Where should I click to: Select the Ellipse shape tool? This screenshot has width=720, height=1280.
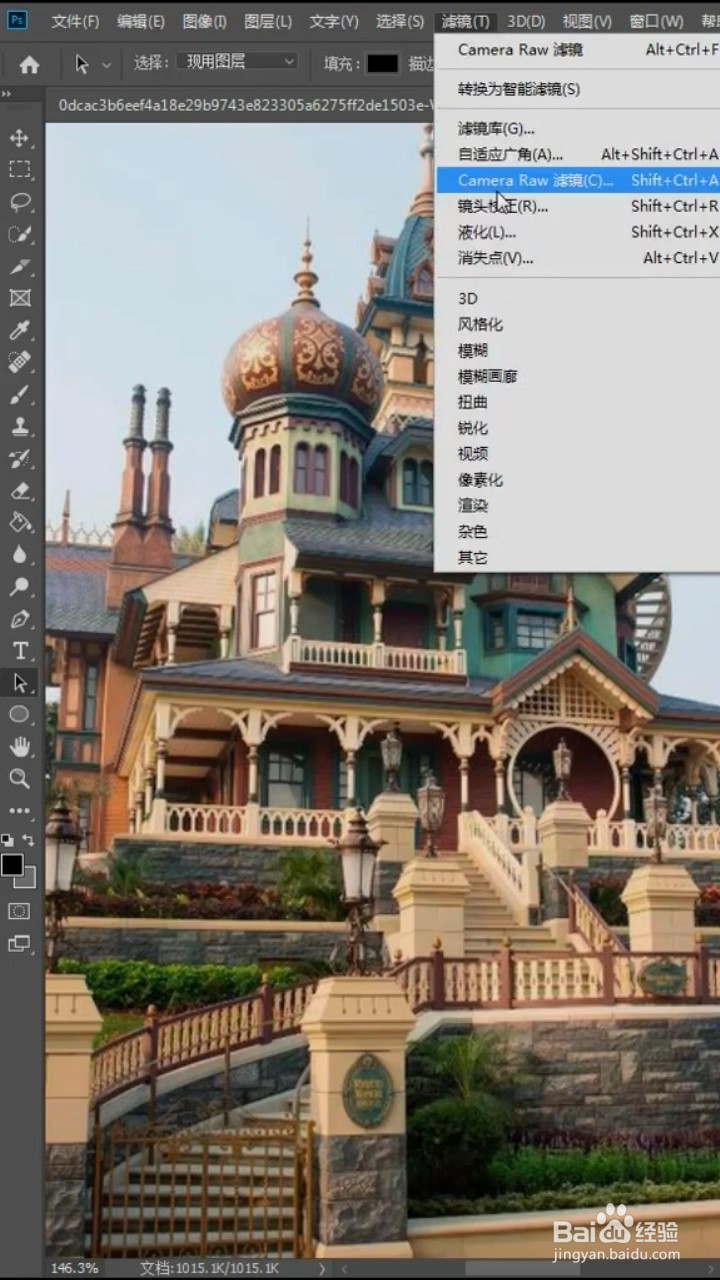[x=20, y=714]
